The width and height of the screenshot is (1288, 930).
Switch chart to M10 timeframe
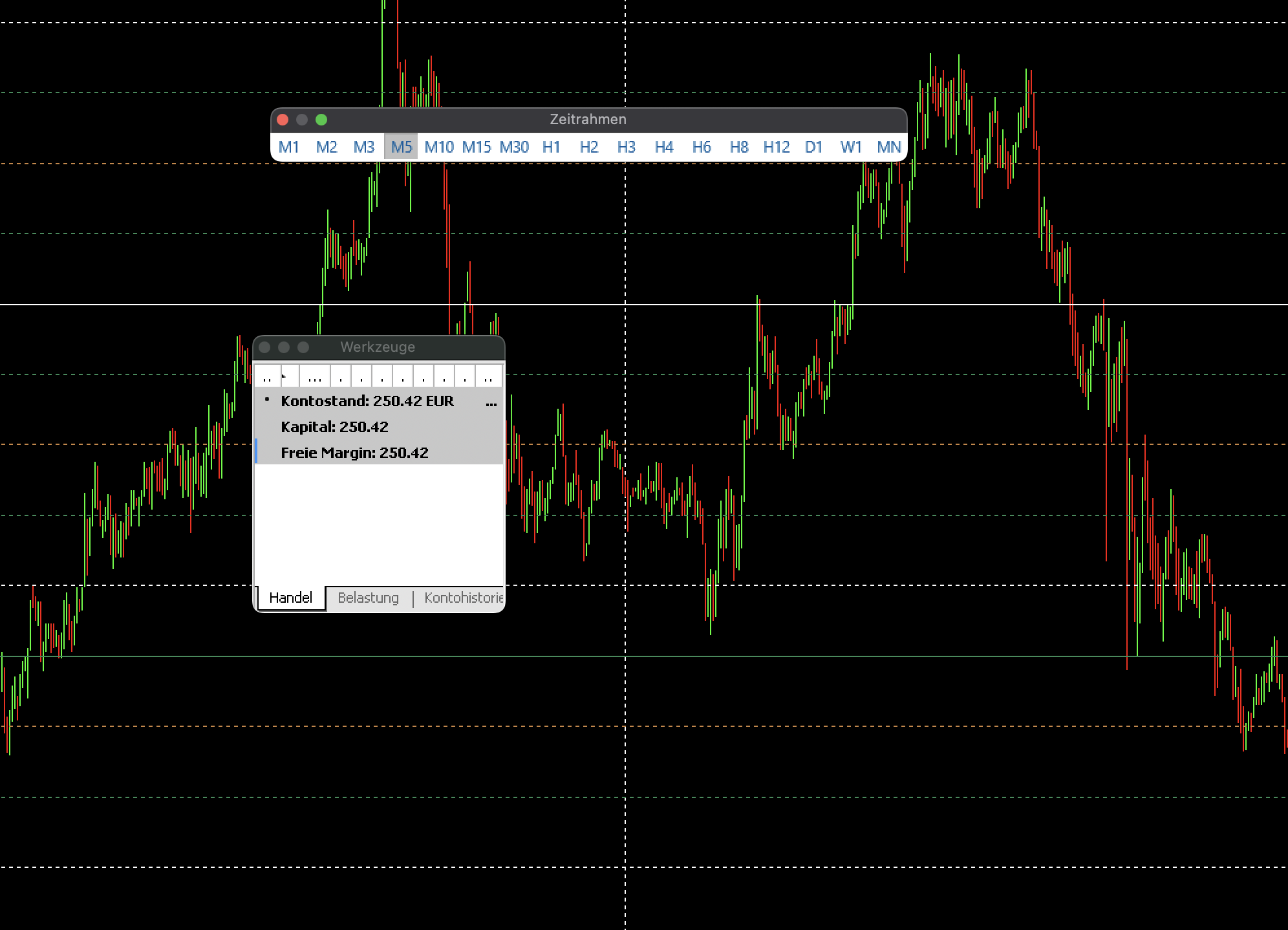point(439,147)
